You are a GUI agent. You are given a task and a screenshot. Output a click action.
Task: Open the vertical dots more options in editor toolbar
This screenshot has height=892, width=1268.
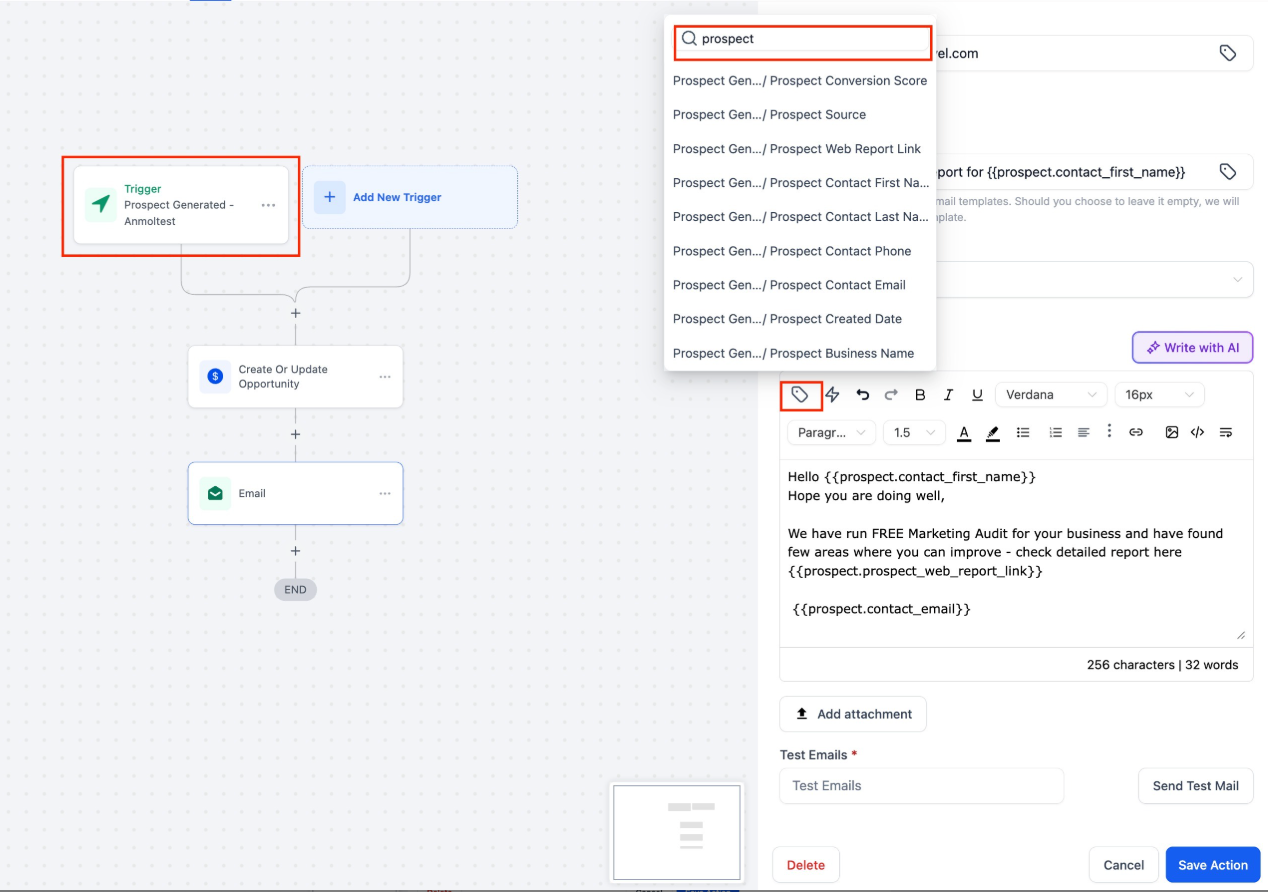1109,431
